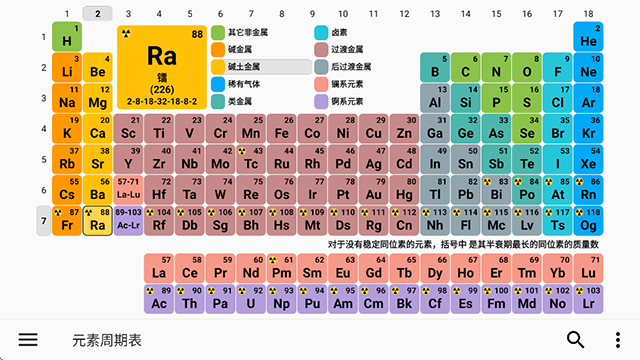The width and height of the screenshot is (640, 360).
Task: Click the 锕系元素 legend label
Action: (347, 101)
